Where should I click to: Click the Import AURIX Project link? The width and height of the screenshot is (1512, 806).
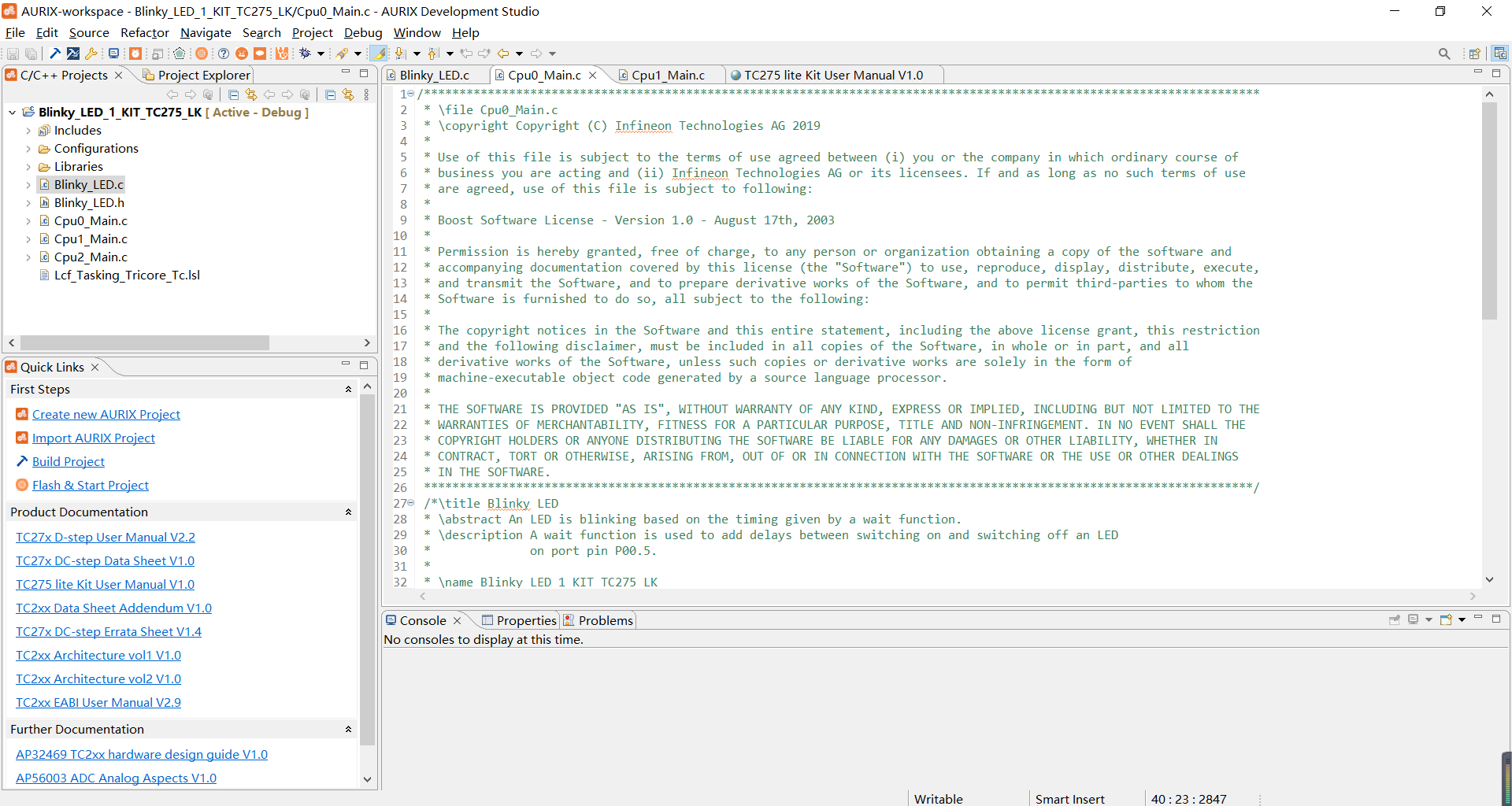click(x=94, y=438)
